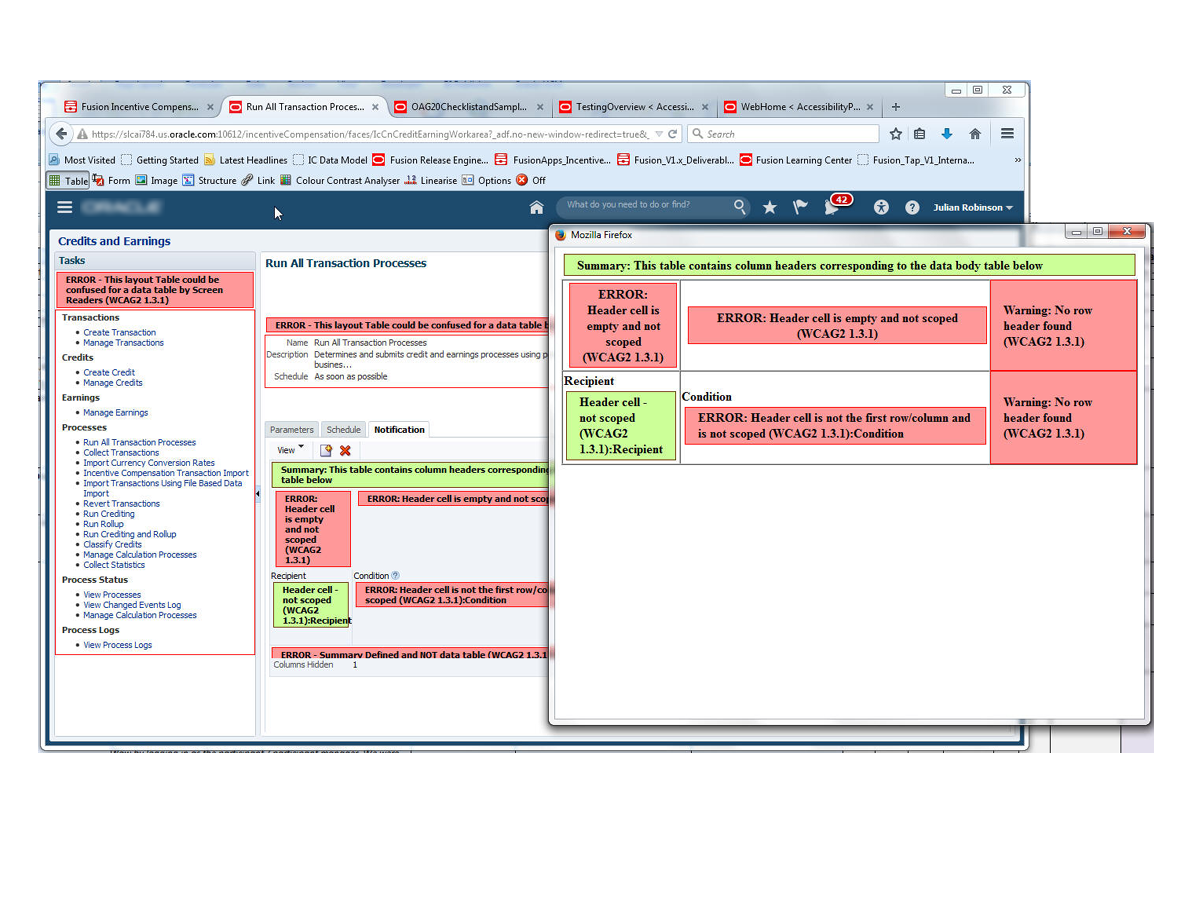Toggle accessibility toolbar Off button

click(531, 181)
